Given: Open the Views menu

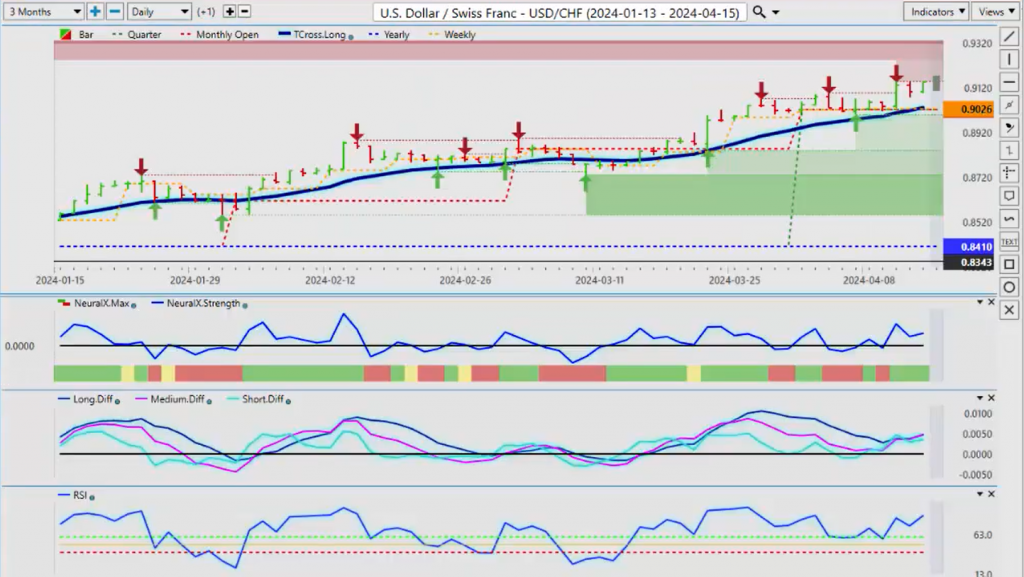Looking at the screenshot, I should (x=996, y=12).
